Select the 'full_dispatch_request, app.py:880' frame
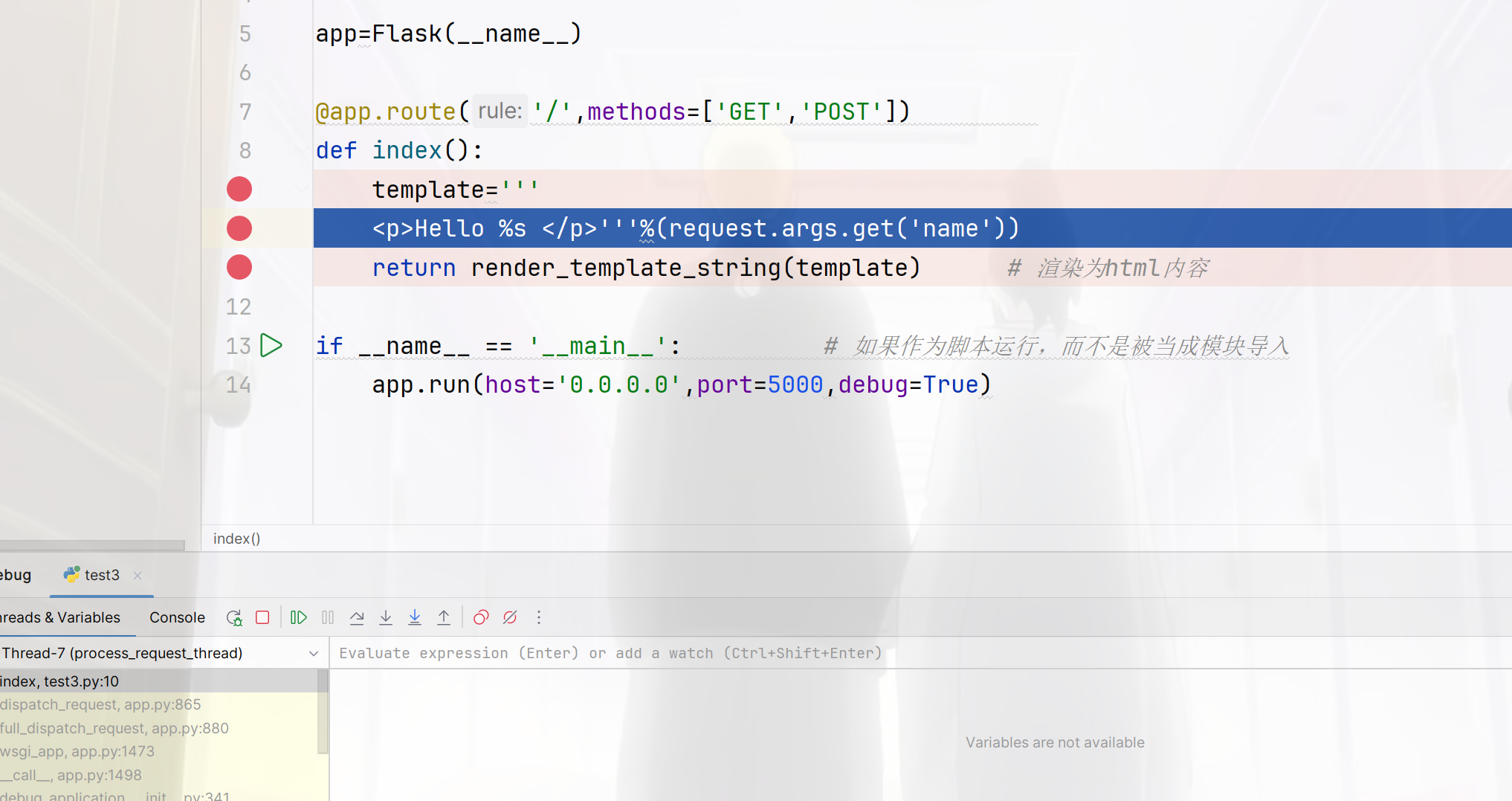This screenshot has height=801, width=1512. (x=158, y=728)
